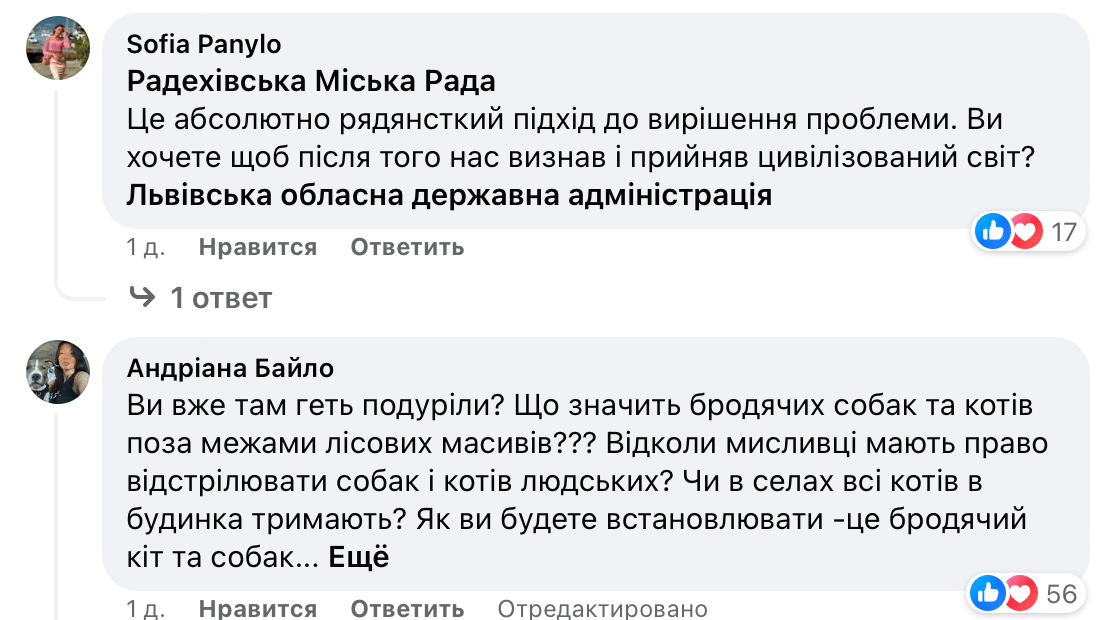The width and height of the screenshot is (1116, 620).
Task: Open the Sofia Panylo profile name link
Action: (204, 44)
